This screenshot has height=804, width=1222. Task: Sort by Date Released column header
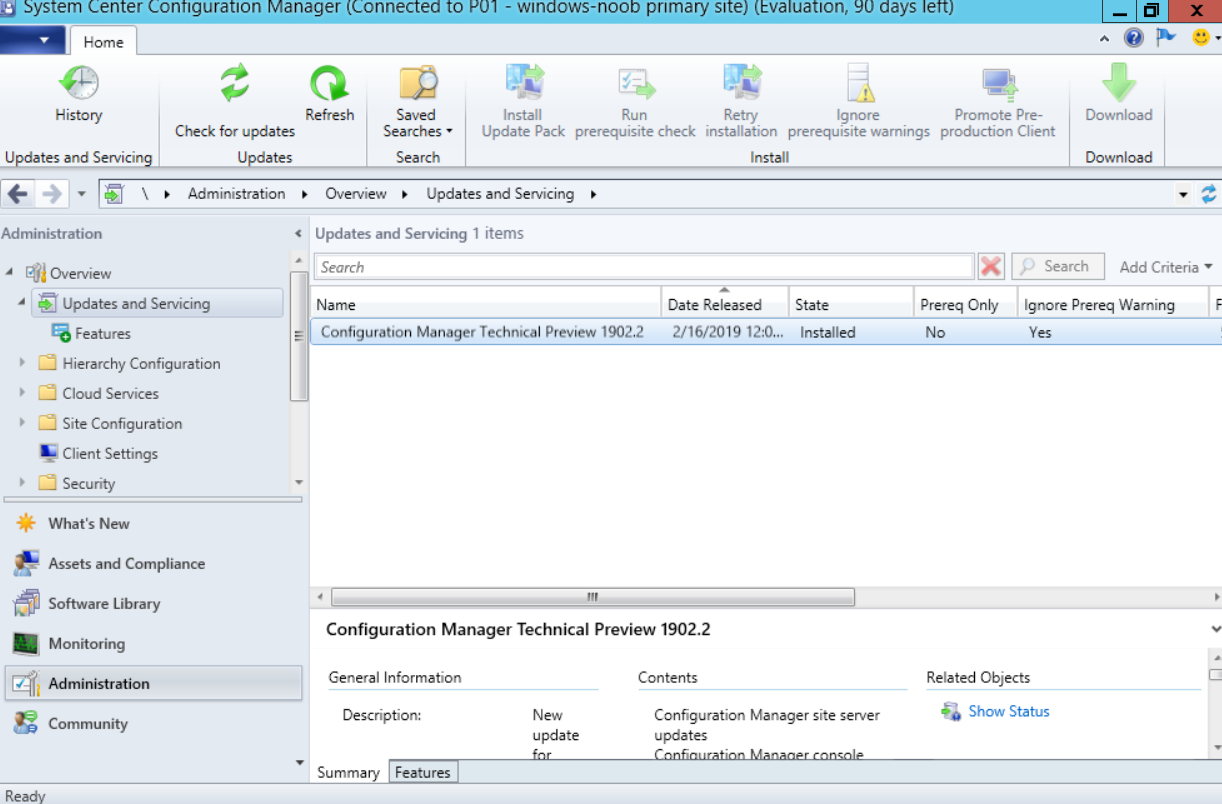click(725, 305)
